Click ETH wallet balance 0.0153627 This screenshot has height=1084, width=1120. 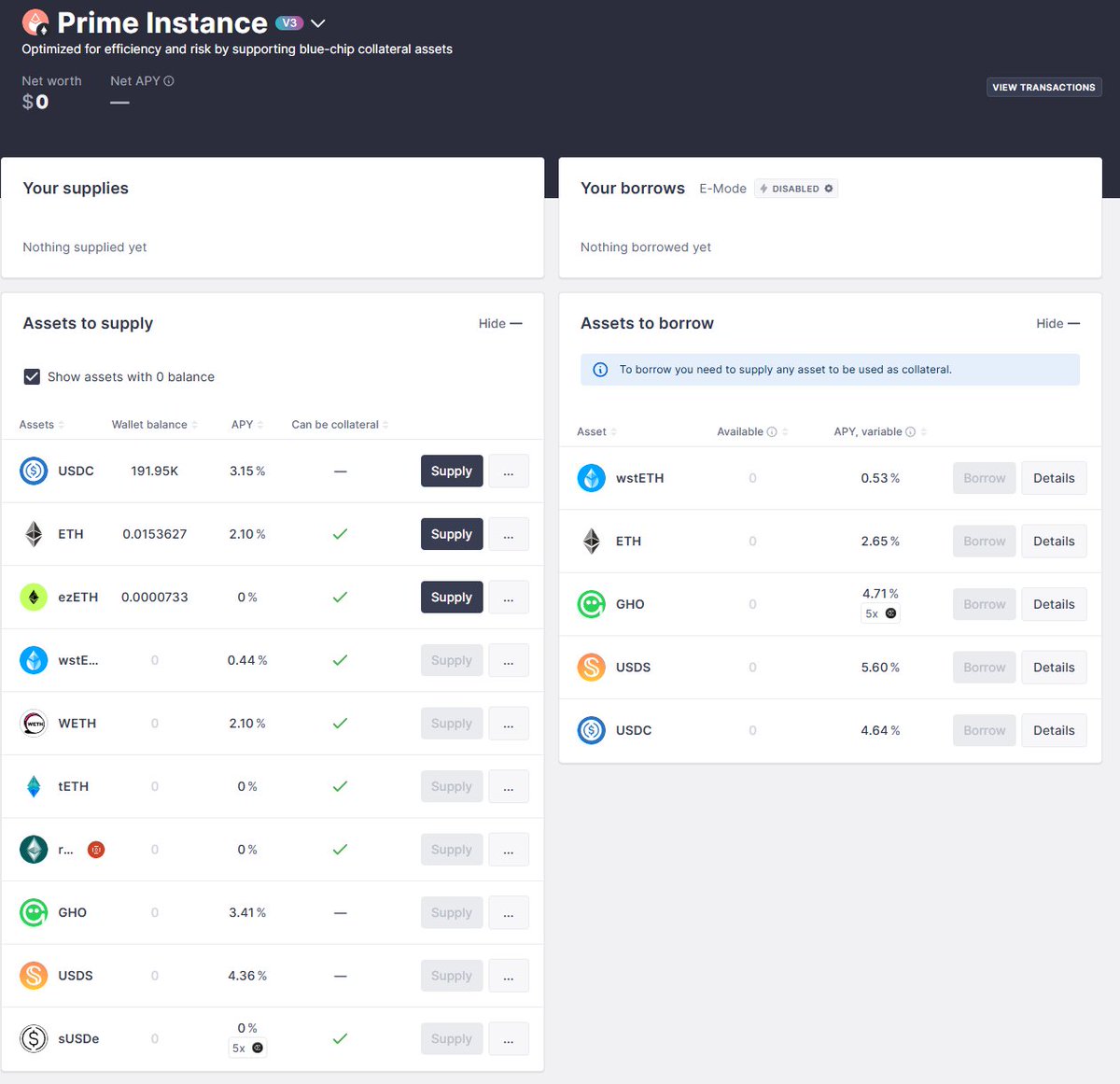155,534
